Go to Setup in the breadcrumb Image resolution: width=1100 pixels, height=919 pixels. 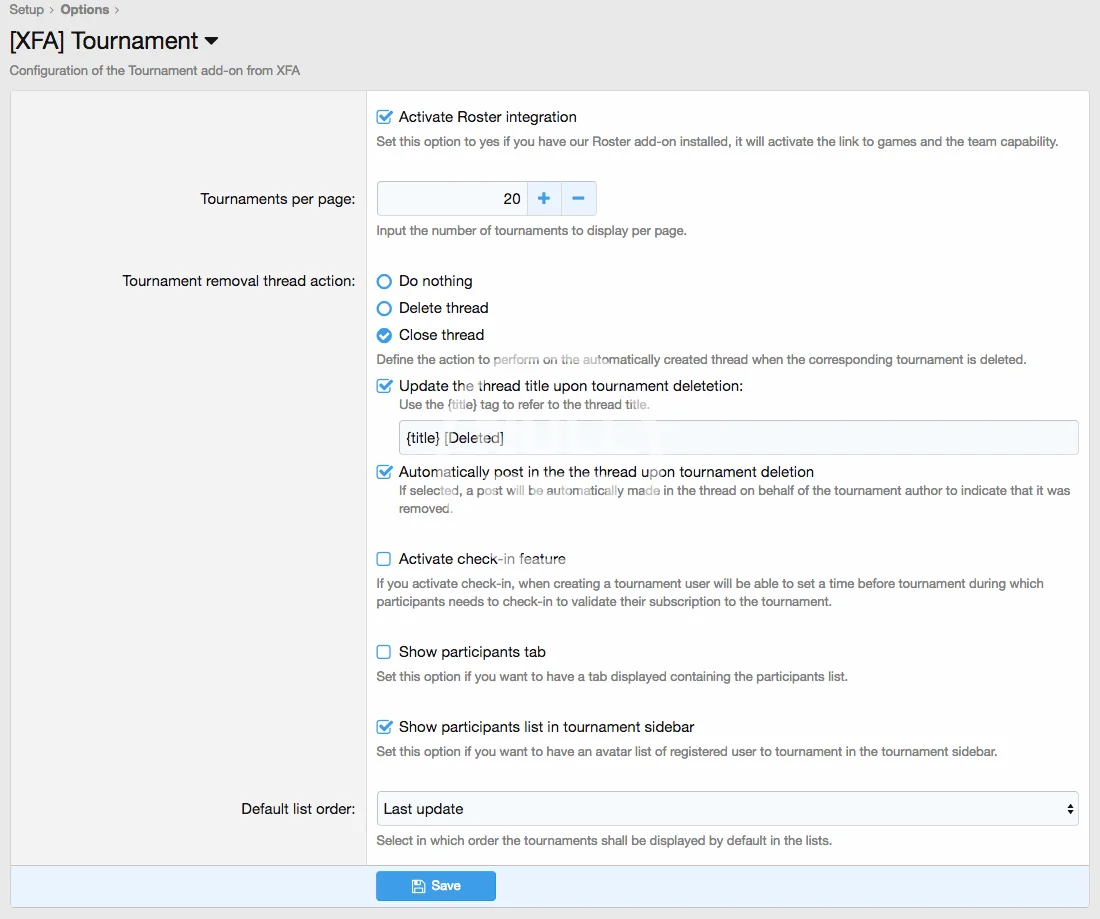tap(27, 10)
